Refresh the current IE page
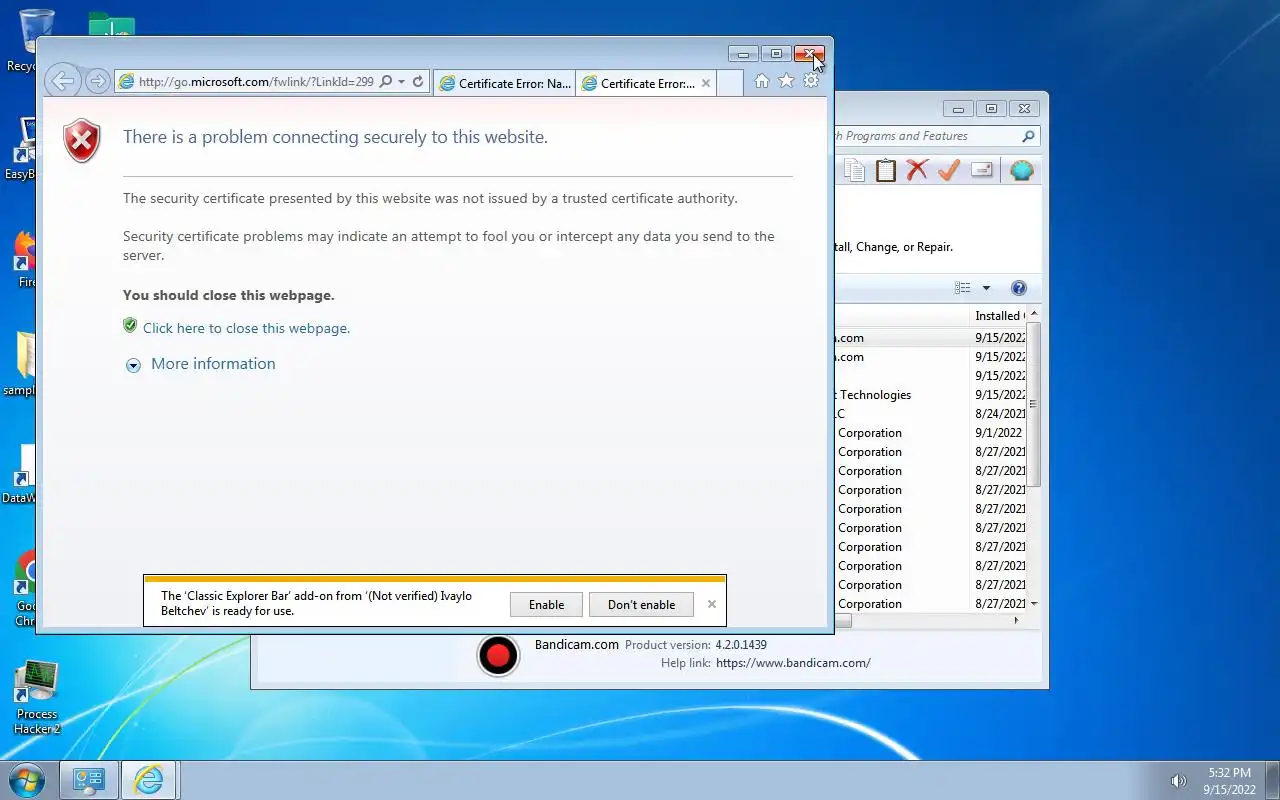 pyautogui.click(x=418, y=82)
